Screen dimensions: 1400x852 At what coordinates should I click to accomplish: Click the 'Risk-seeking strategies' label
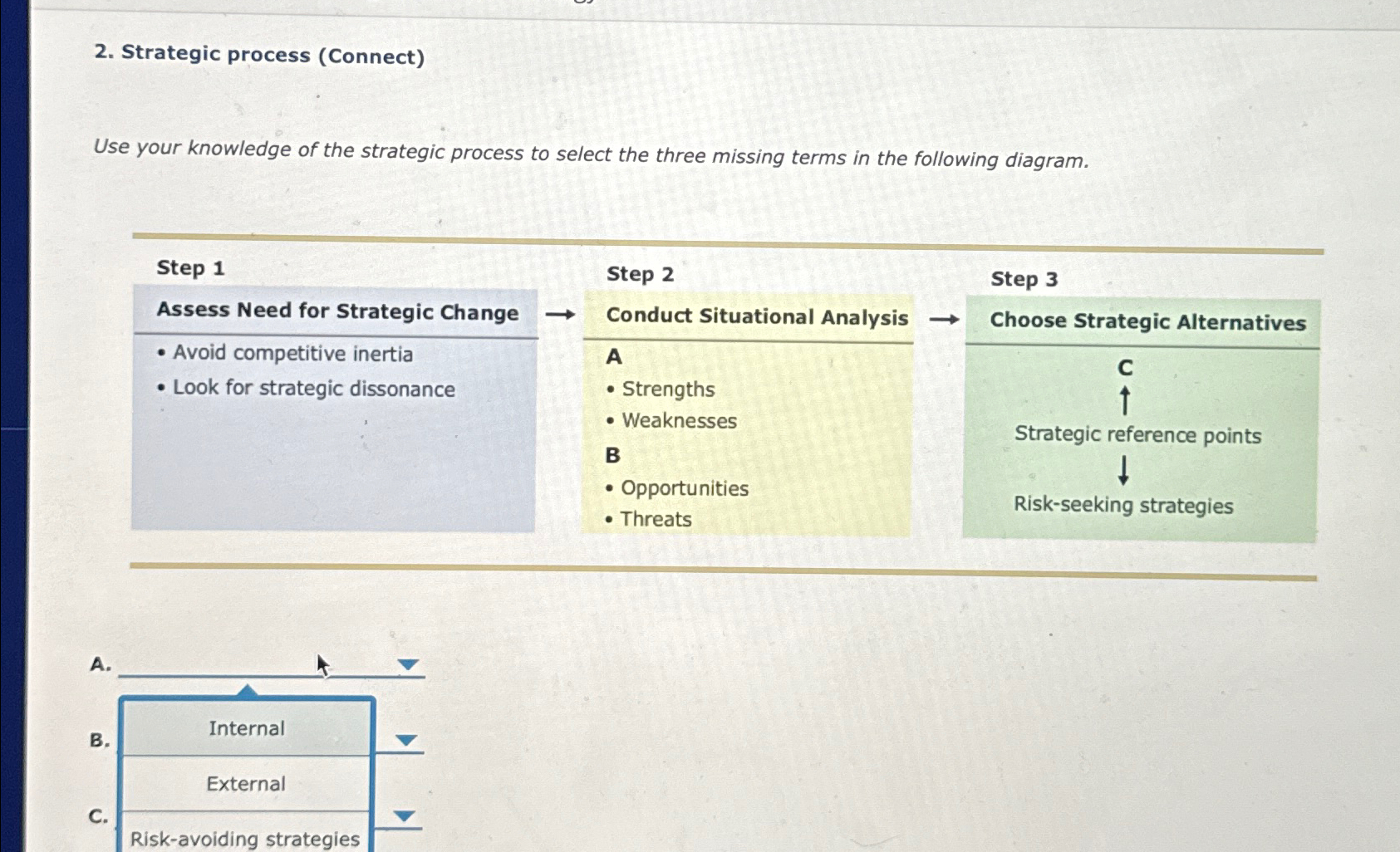coord(1124,507)
